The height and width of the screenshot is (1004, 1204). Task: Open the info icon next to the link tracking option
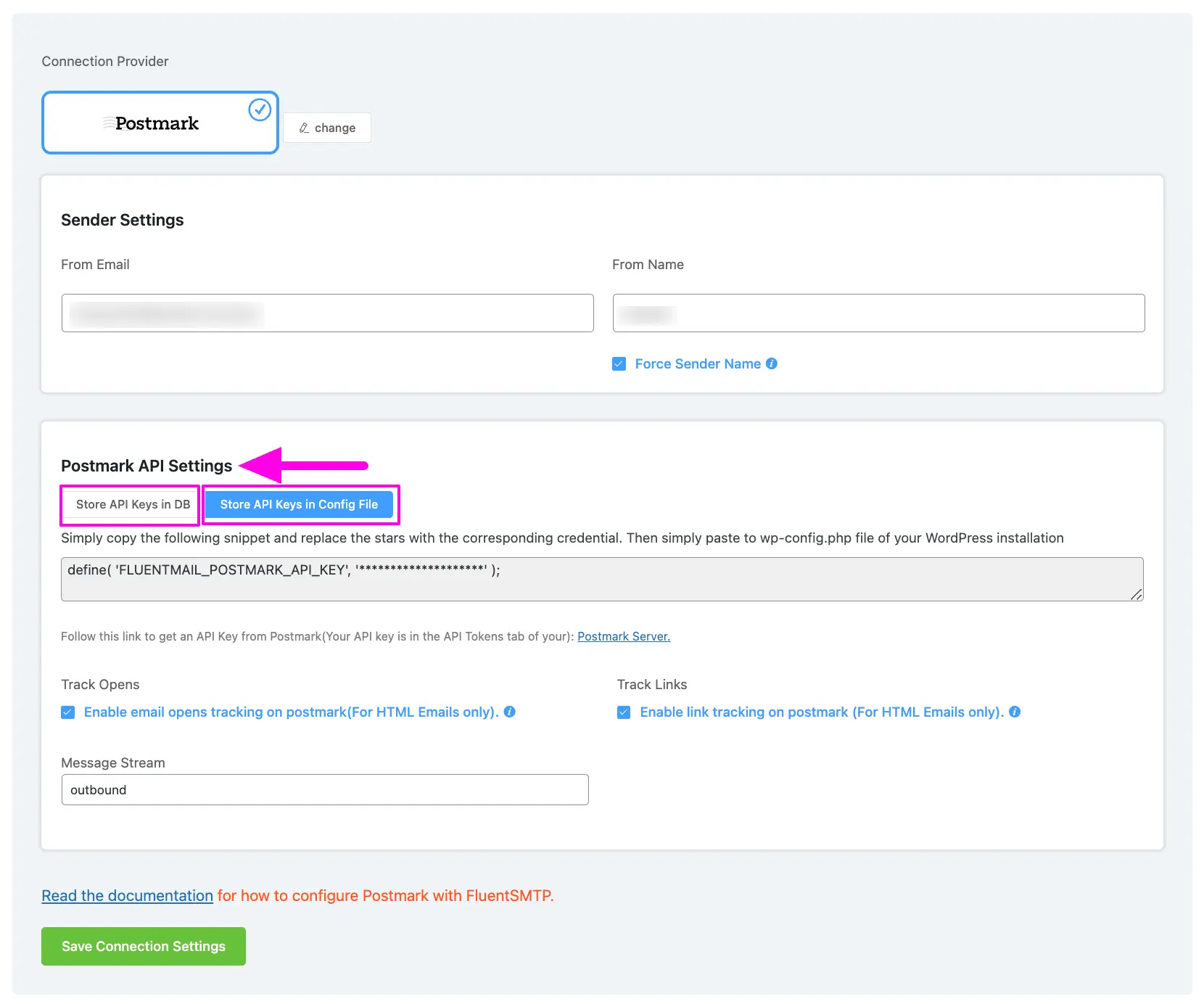coord(1015,712)
